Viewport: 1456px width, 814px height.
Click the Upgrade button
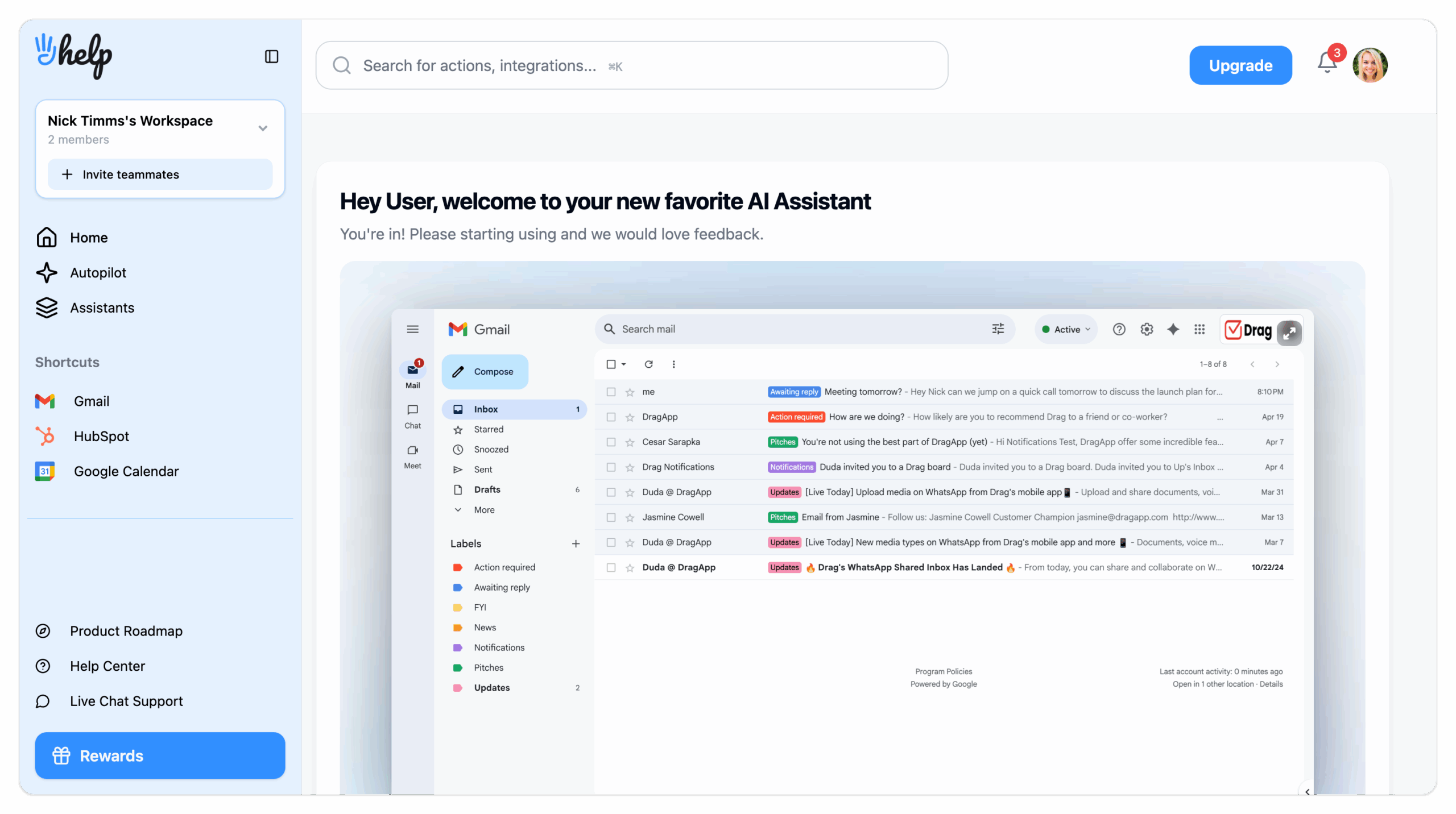[x=1240, y=65]
